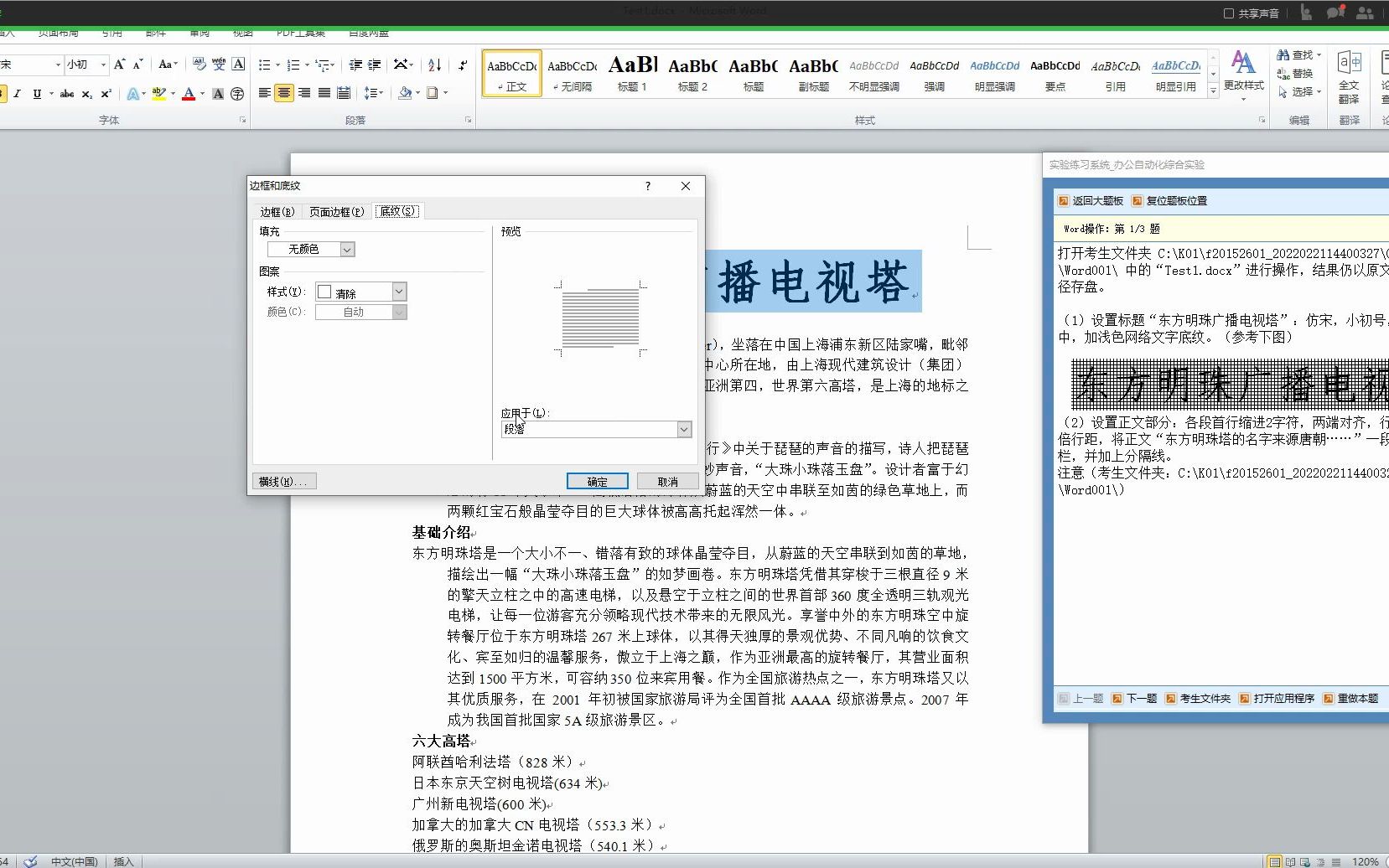This screenshot has width=1389, height=868.
Task: Click the Enclose Characters icon
Action: tap(237, 94)
